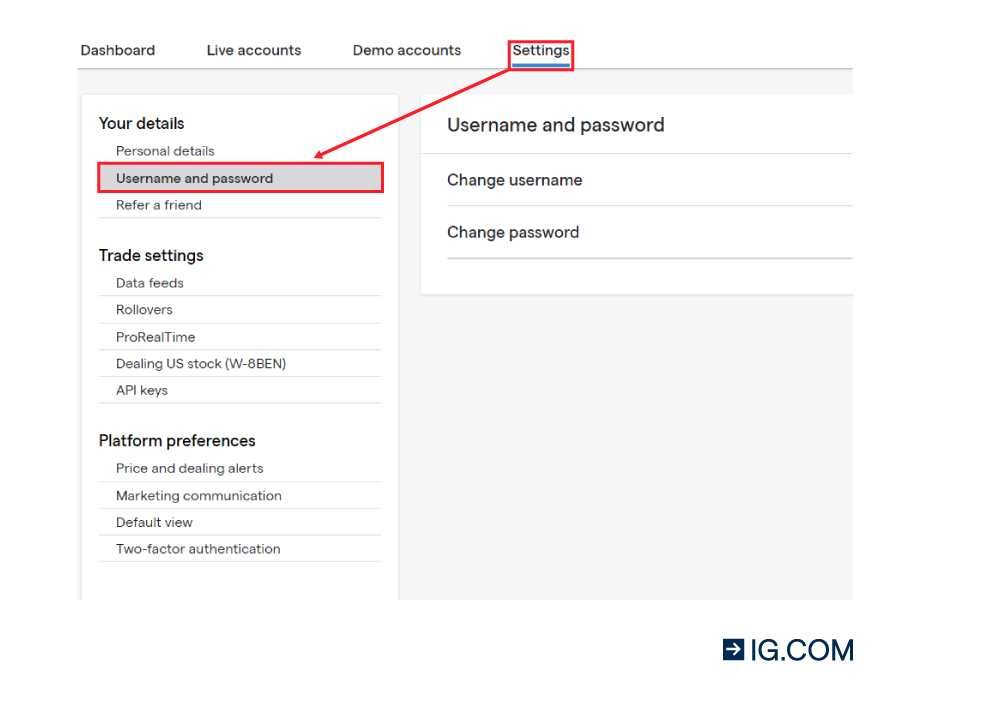Select Price and dealing alerts
The width and height of the screenshot is (1000, 701).
189,468
